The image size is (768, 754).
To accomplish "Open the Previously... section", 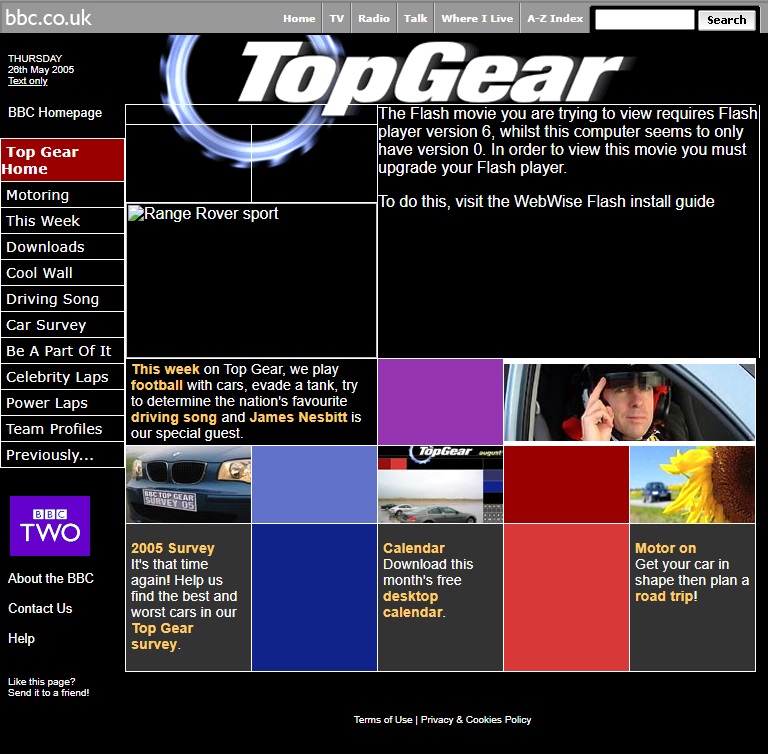I will 62,455.
